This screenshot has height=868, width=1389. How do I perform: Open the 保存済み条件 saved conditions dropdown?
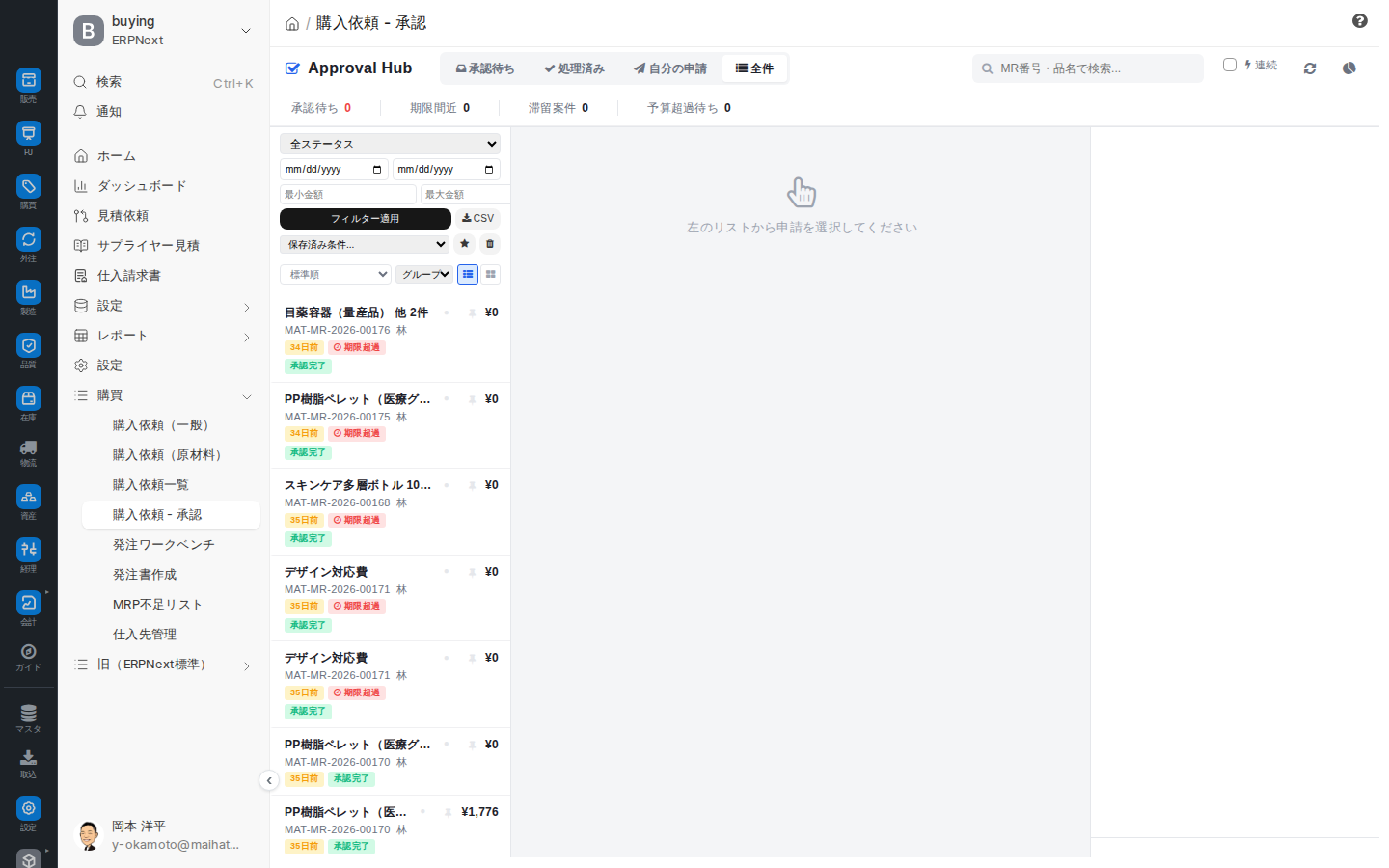[x=365, y=244]
